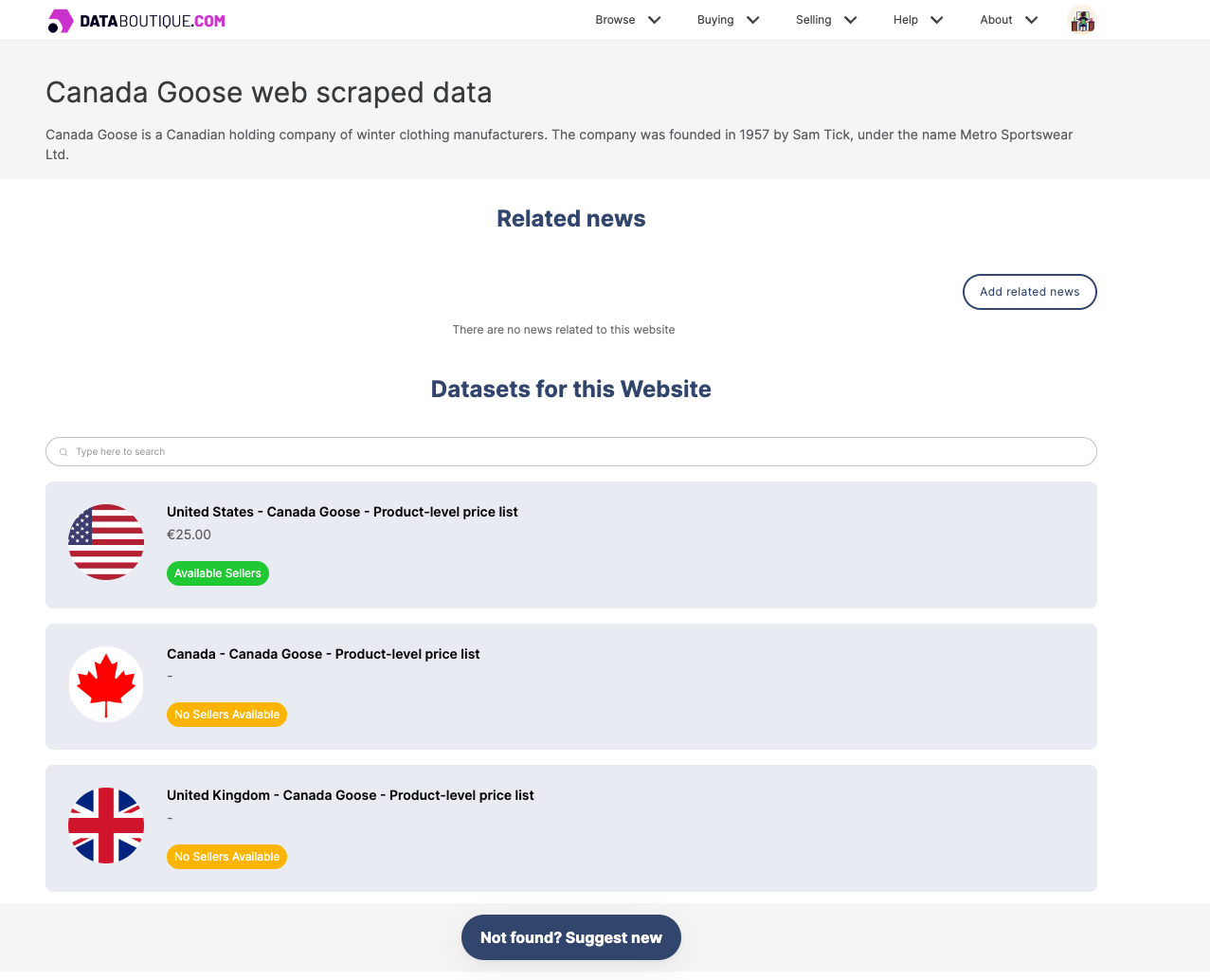This screenshot has height=980, width=1210.
Task: Click Not found? Suggest new button
Action: pos(571,937)
